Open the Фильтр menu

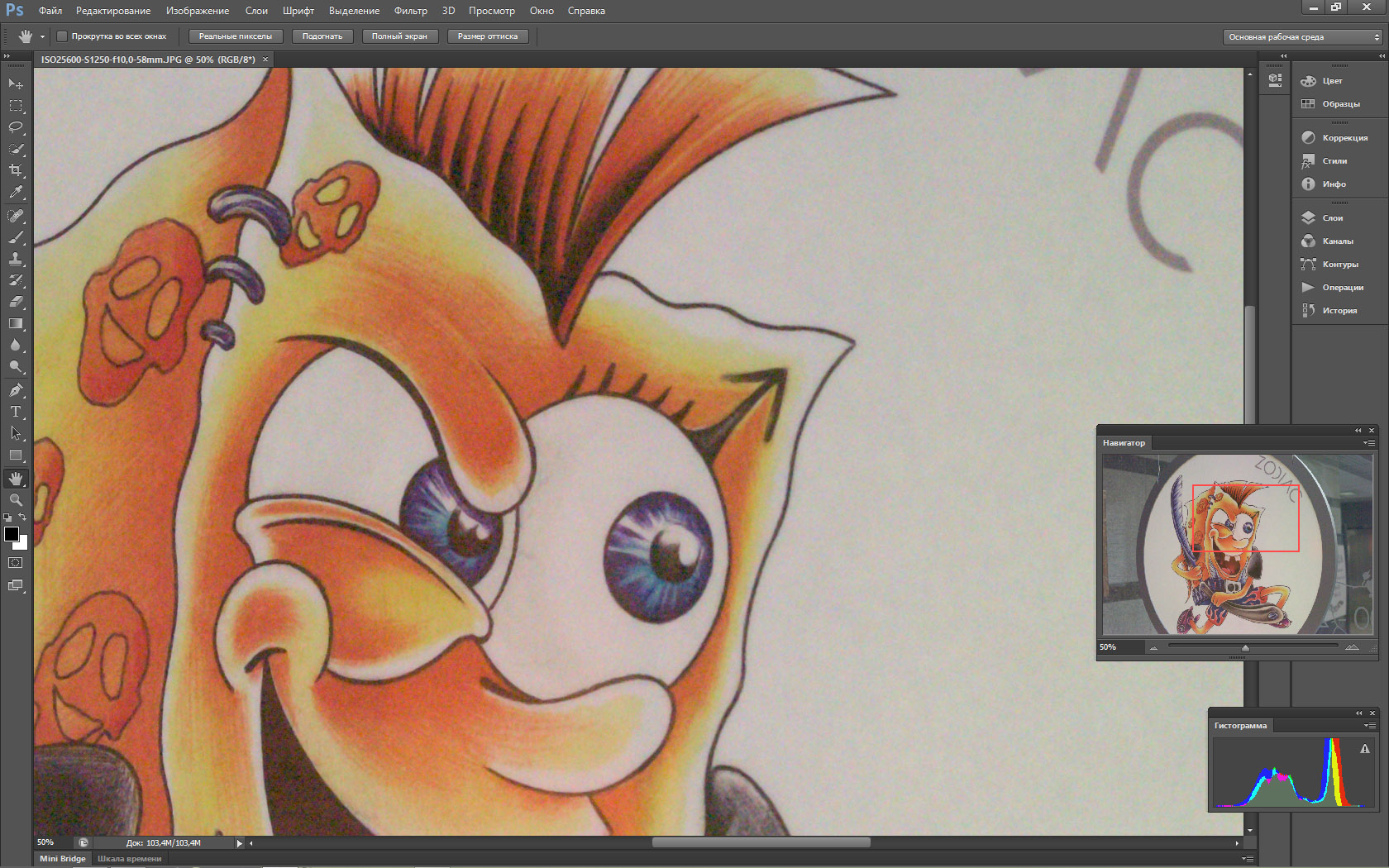[x=410, y=11]
